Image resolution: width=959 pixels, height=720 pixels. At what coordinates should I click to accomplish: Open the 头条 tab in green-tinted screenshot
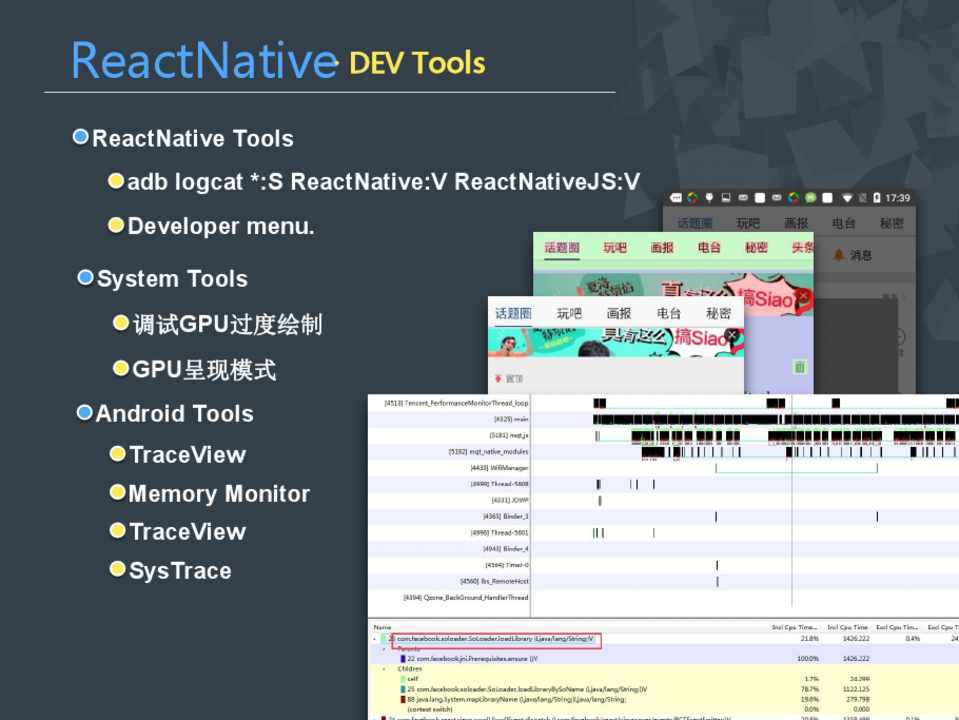[802, 247]
